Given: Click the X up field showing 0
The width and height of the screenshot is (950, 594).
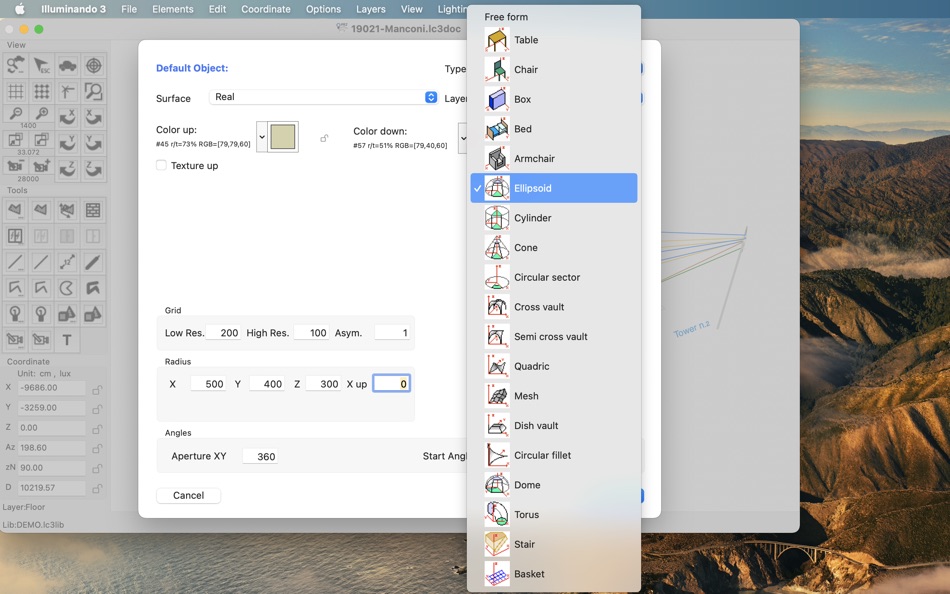Looking at the screenshot, I should click(x=391, y=384).
